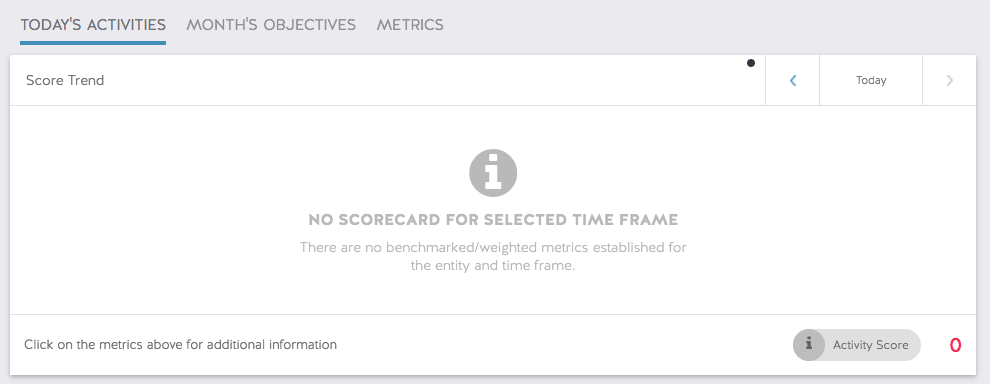
Task: Click the blue underline beneath Today's Activities
Action: pyautogui.click(x=93, y=43)
